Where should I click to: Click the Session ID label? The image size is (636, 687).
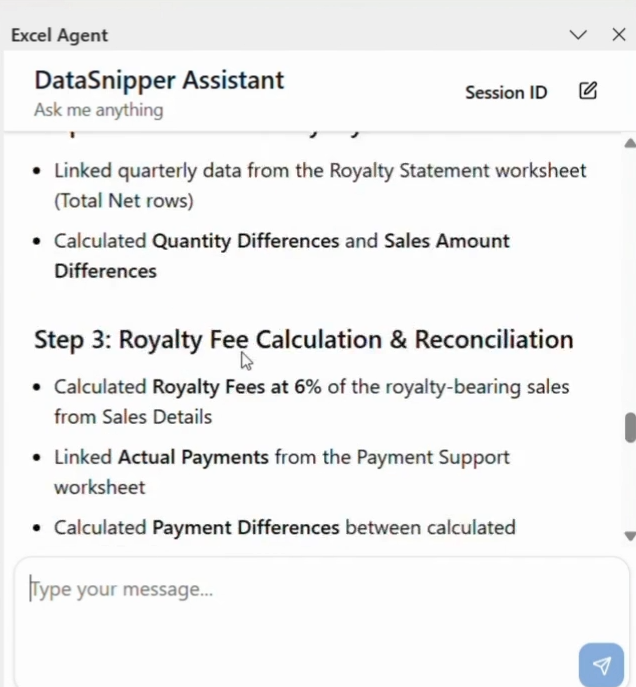point(506,93)
